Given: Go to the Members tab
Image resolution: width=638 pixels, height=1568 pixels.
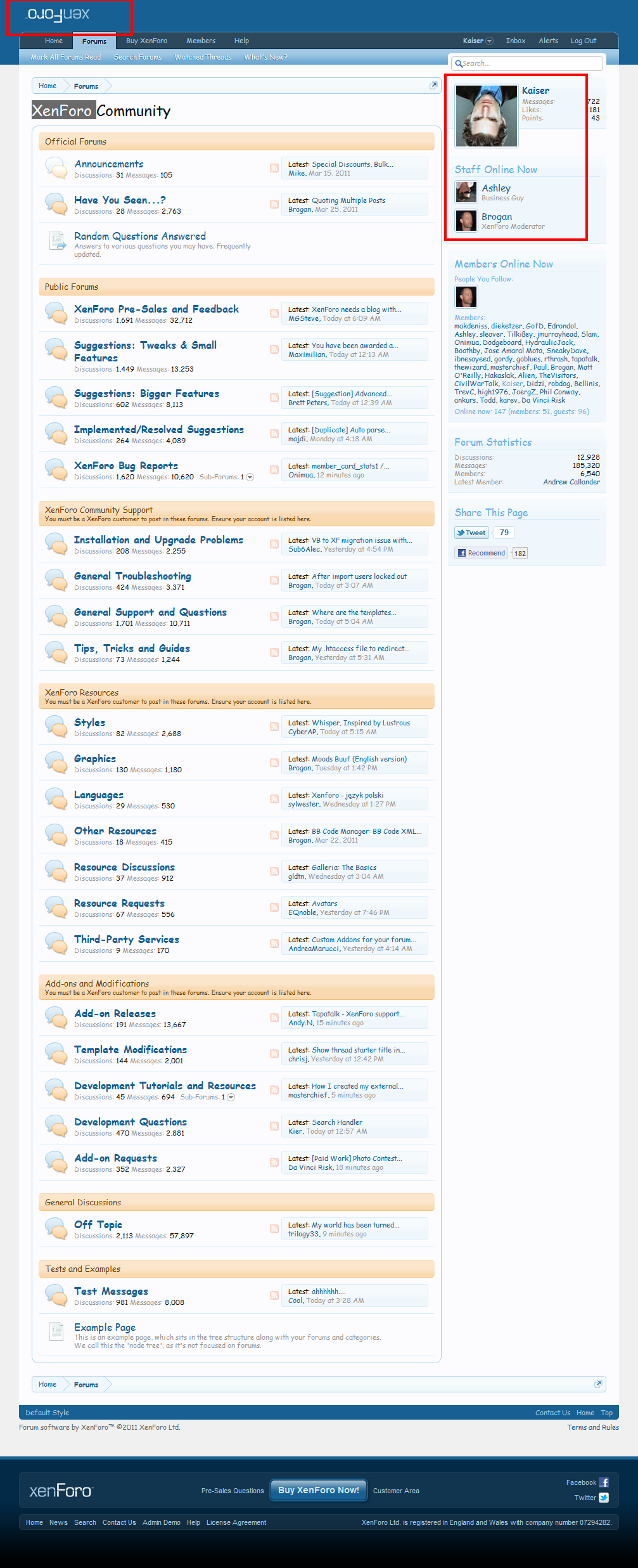Looking at the screenshot, I should [201, 41].
